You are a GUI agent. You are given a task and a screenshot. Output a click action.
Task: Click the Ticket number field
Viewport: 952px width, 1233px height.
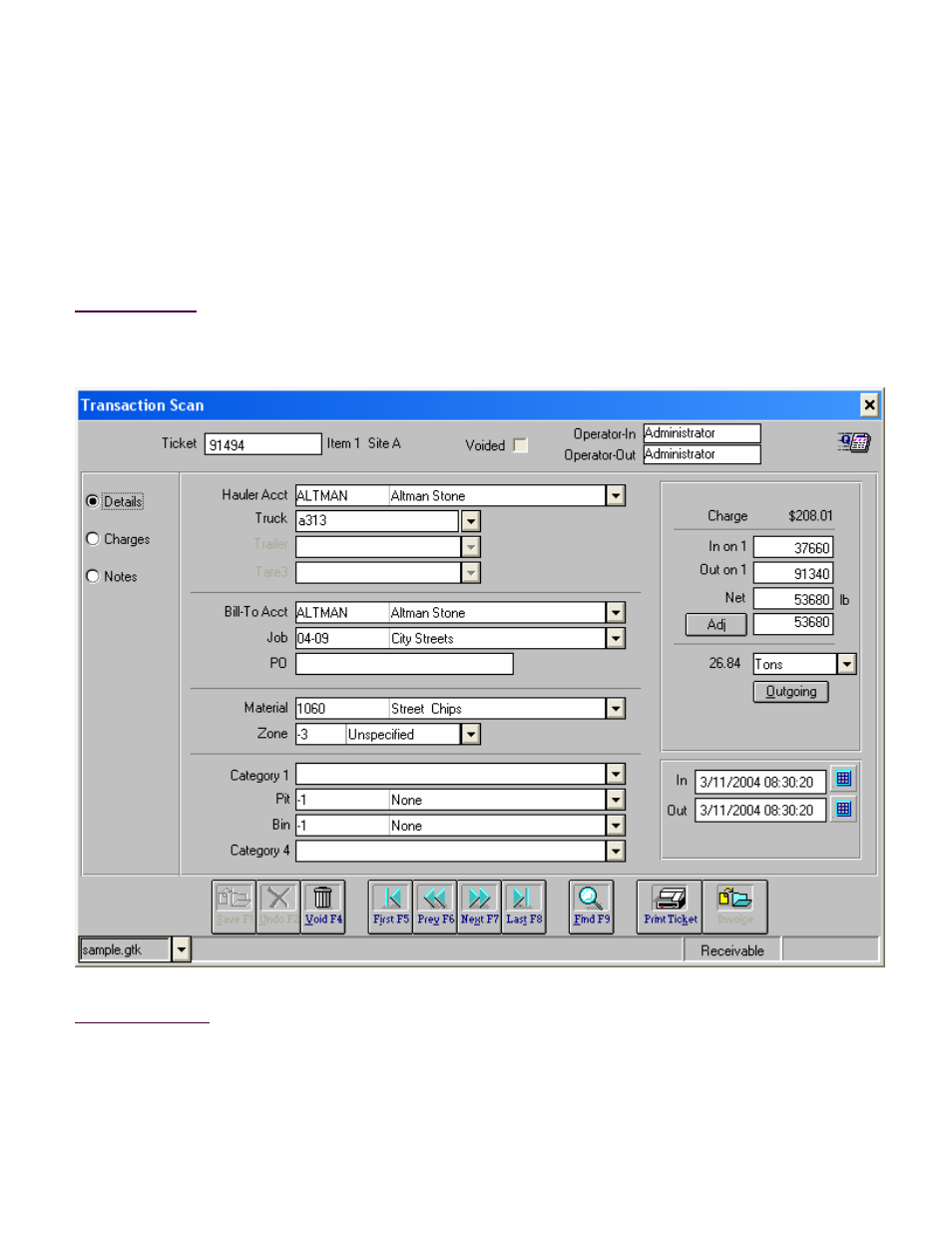[263, 444]
